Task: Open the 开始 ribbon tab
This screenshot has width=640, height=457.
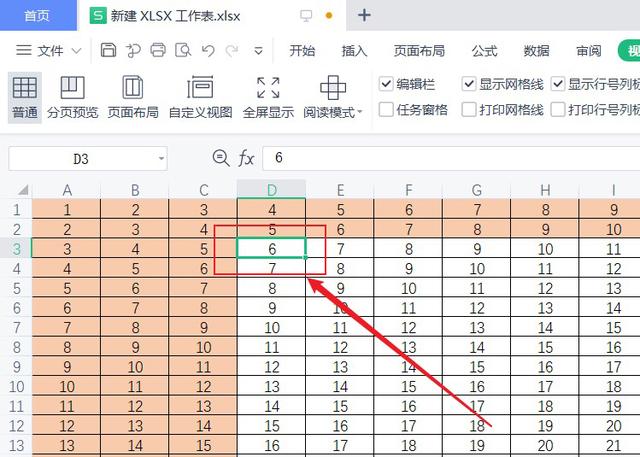Action: pos(302,51)
